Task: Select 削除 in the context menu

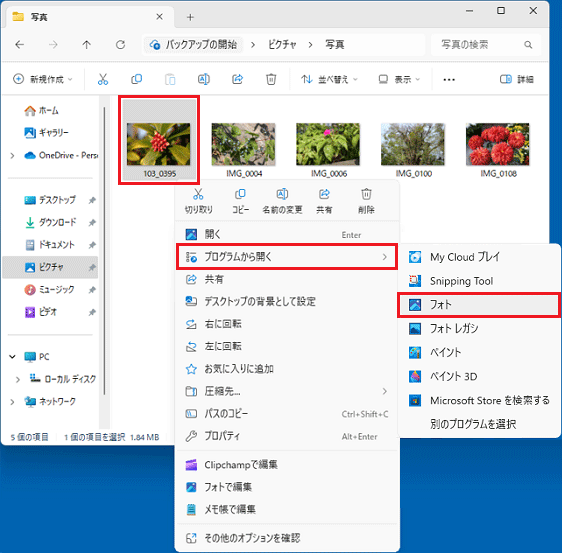Action: tap(366, 201)
